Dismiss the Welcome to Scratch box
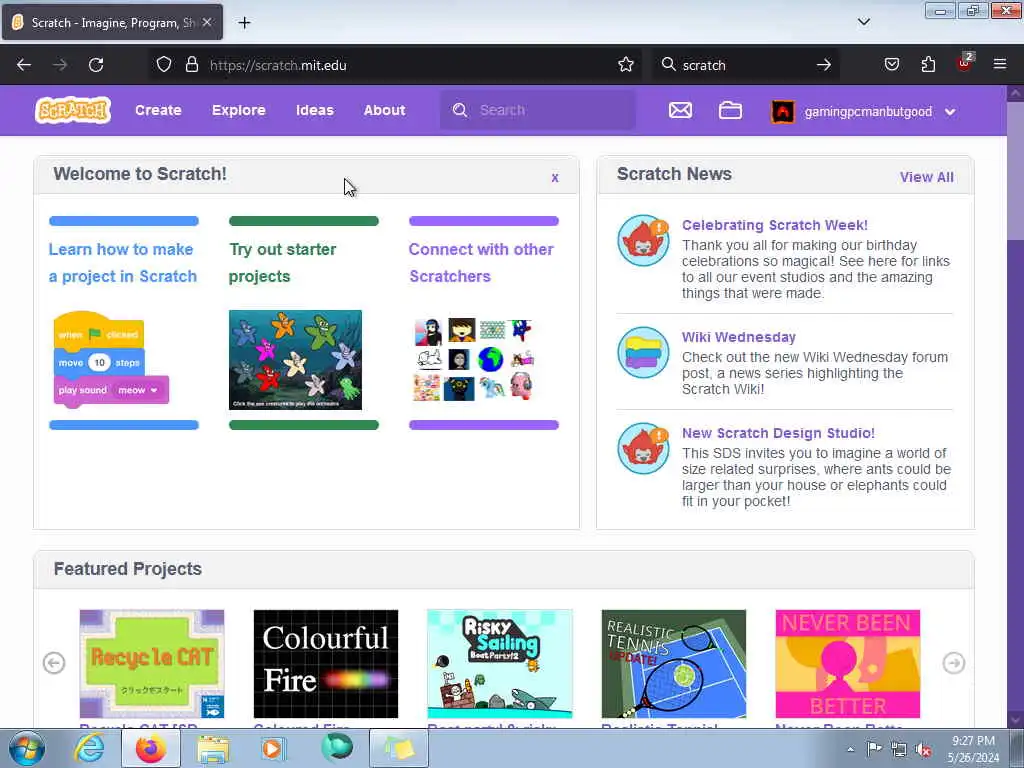Image resolution: width=1024 pixels, height=768 pixels. (554, 178)
